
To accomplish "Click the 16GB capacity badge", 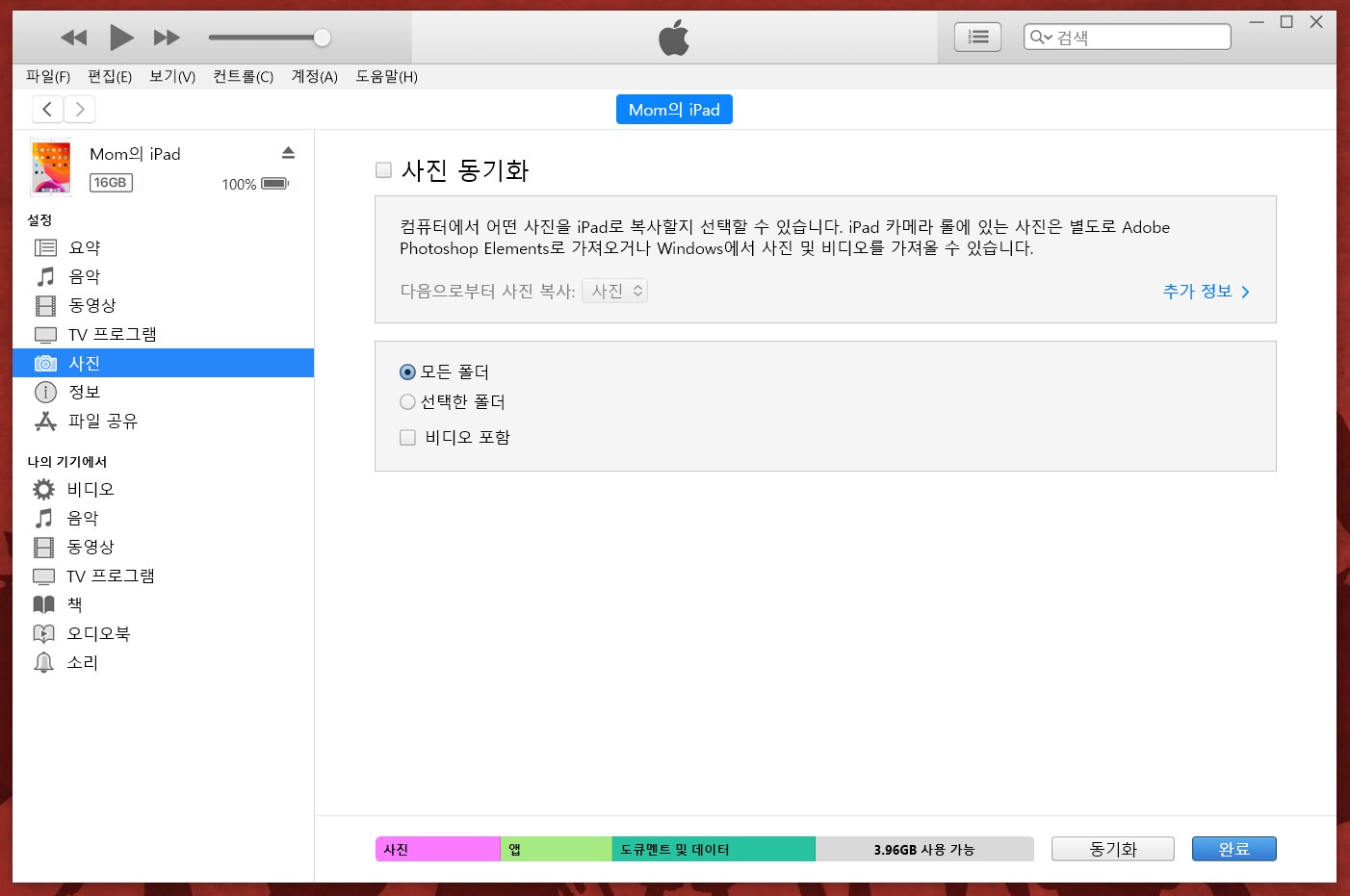I will tap(111, 183).
